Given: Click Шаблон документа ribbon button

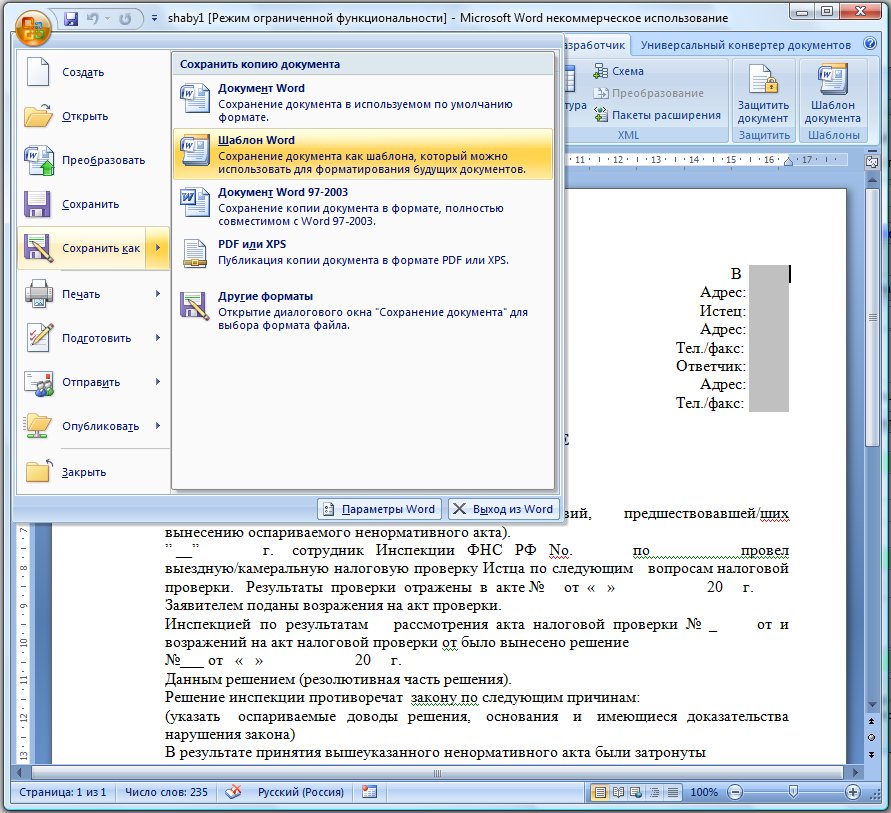Looking at the screenshot, I should [x=832, y=94].
